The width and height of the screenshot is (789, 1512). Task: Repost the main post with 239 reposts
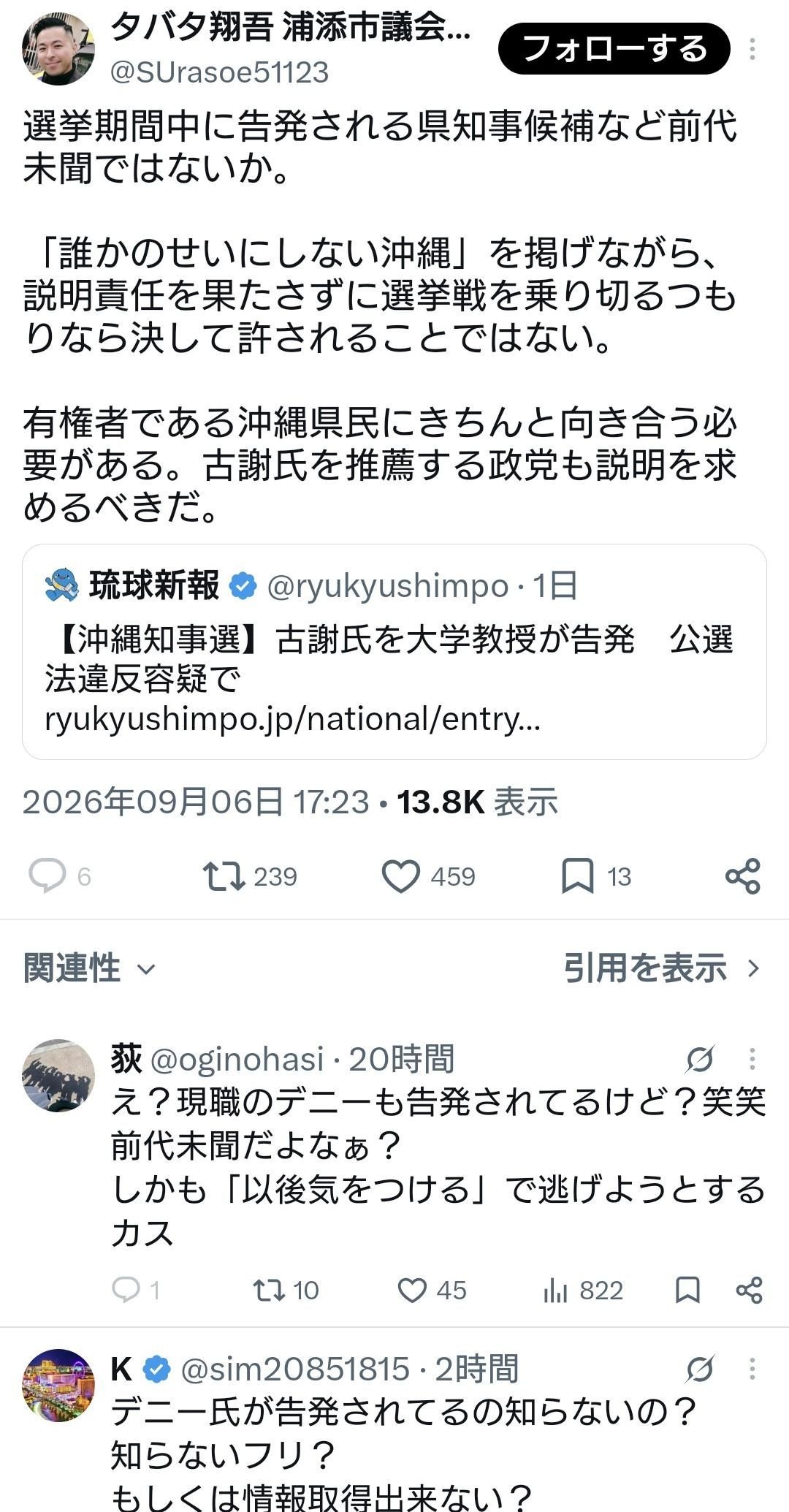[224, 875]
